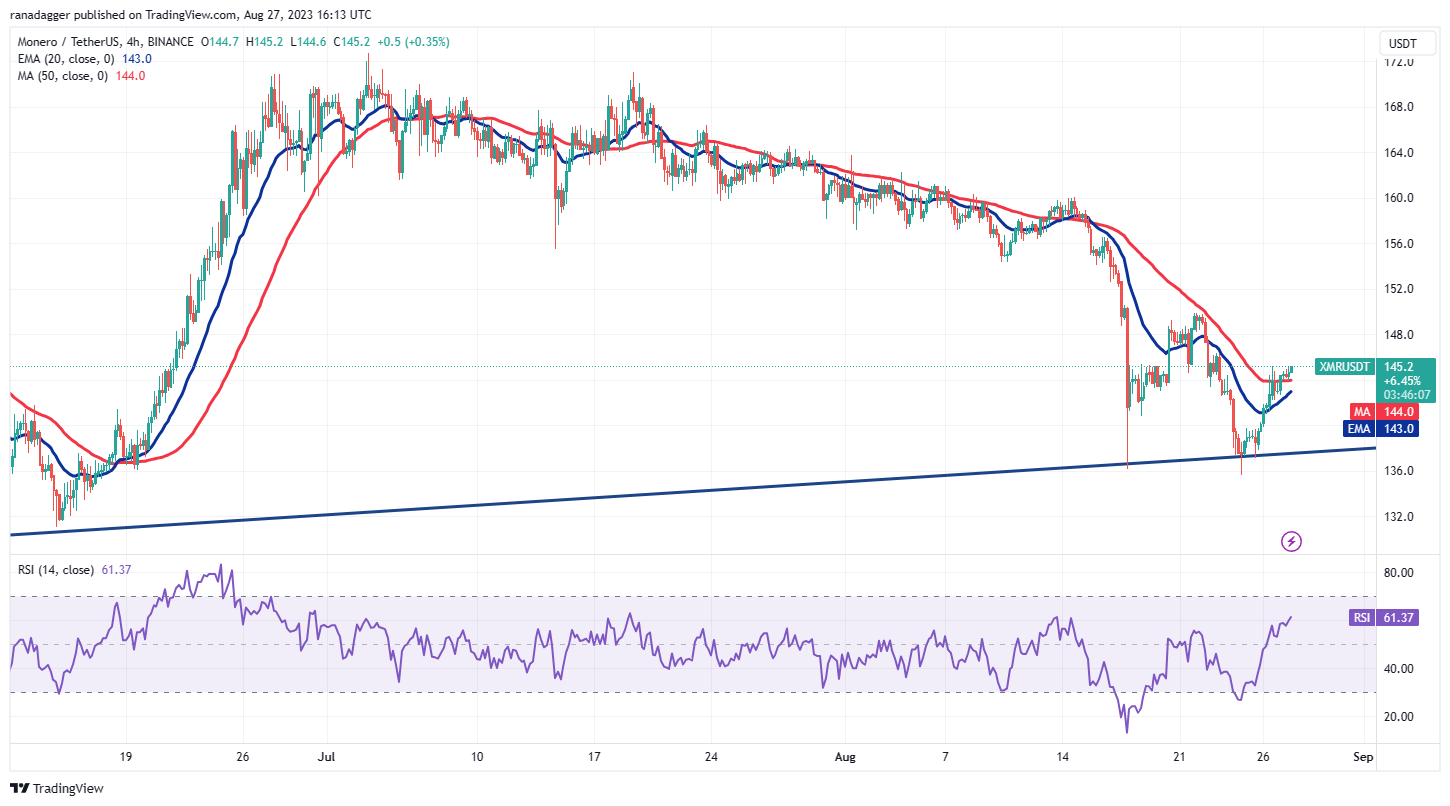The width and height of the screenshot is (1450, 806).
Task: Click the purple lightning bolt event icon
Action: (1291, 542)
